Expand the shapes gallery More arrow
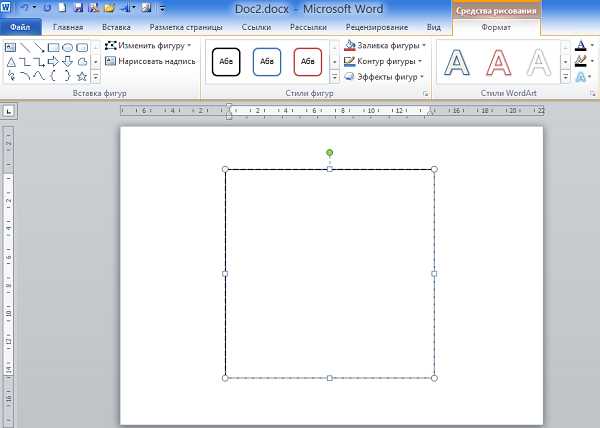The image size is (600, 428). click(96, 77)
